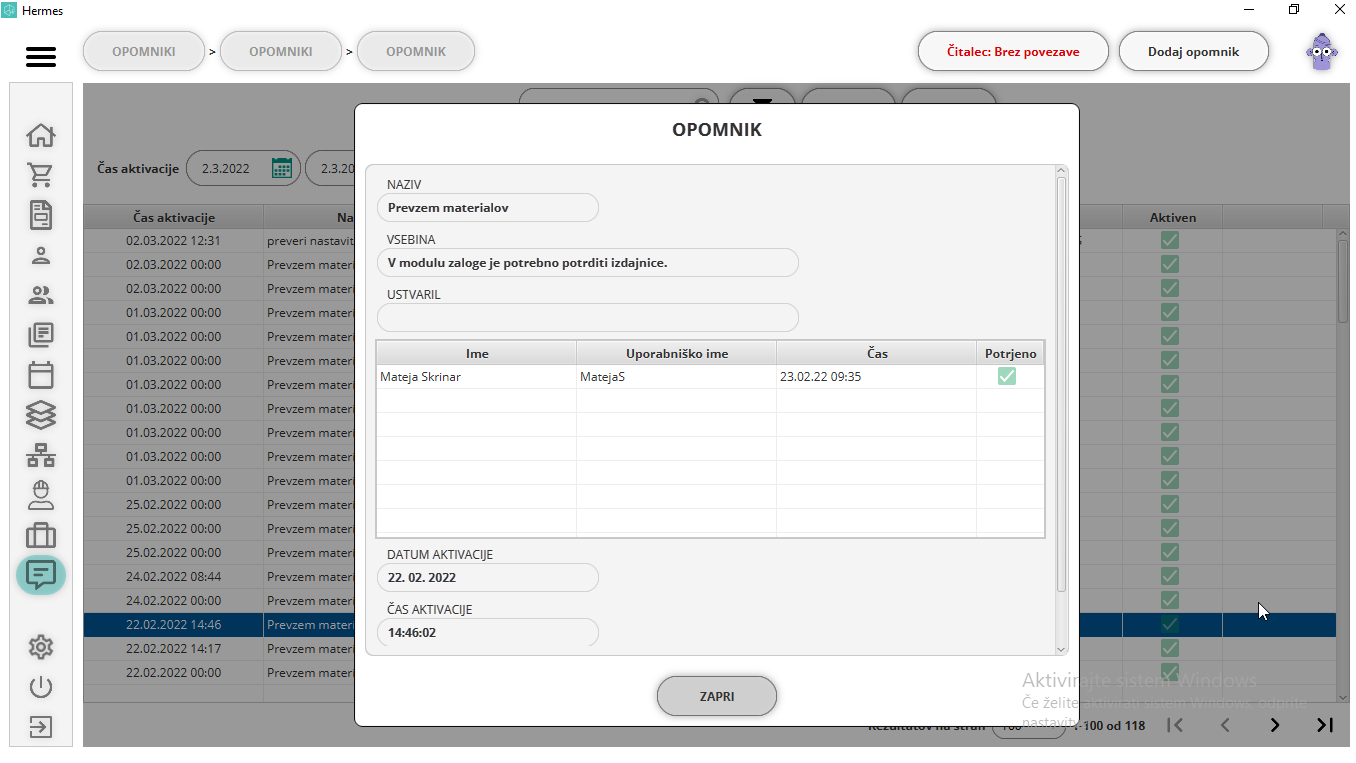Open the hamburger main menu

tap(41, 56)
